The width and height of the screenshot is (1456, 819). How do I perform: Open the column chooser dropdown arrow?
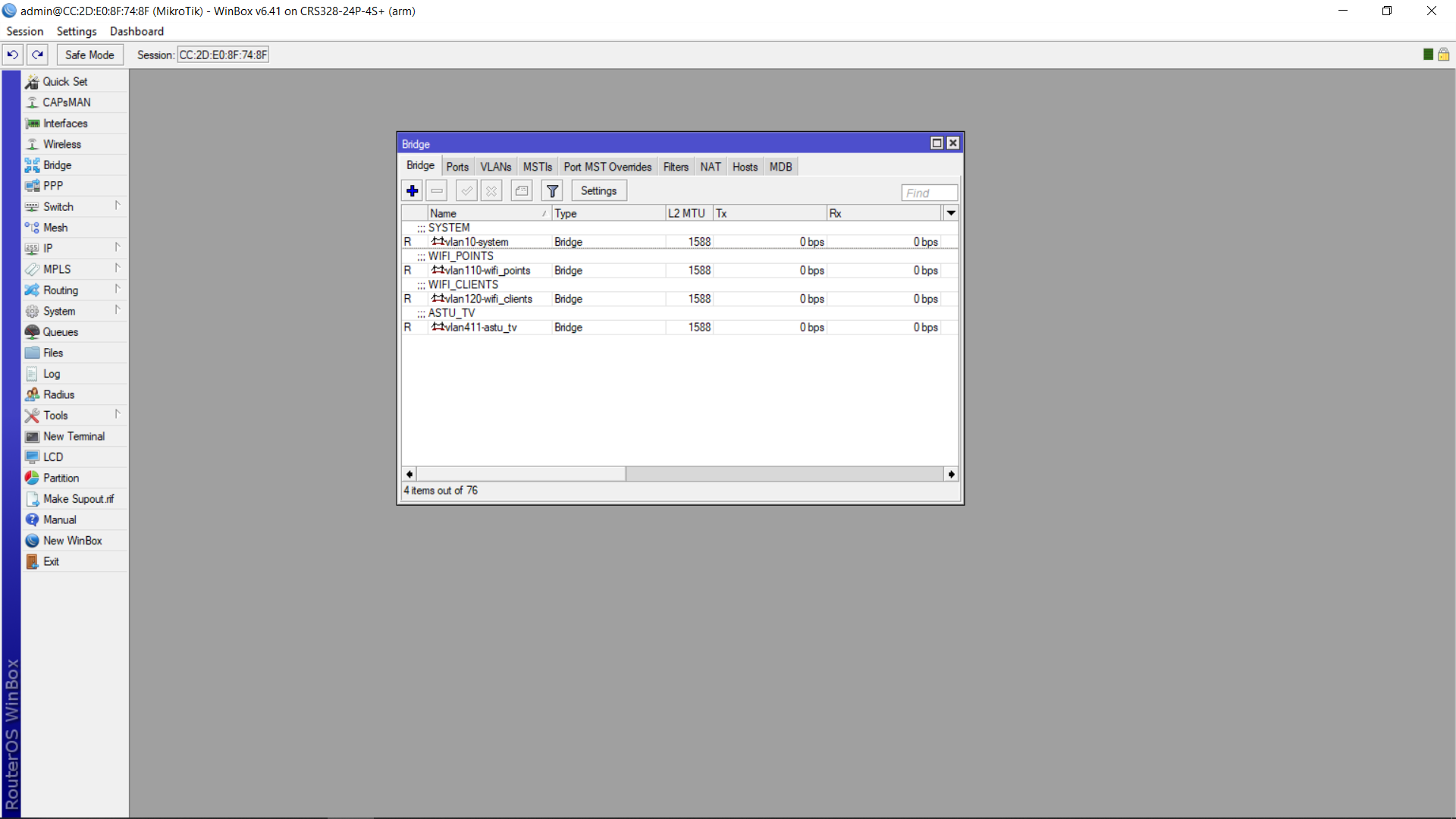click(x=951, y=213)
